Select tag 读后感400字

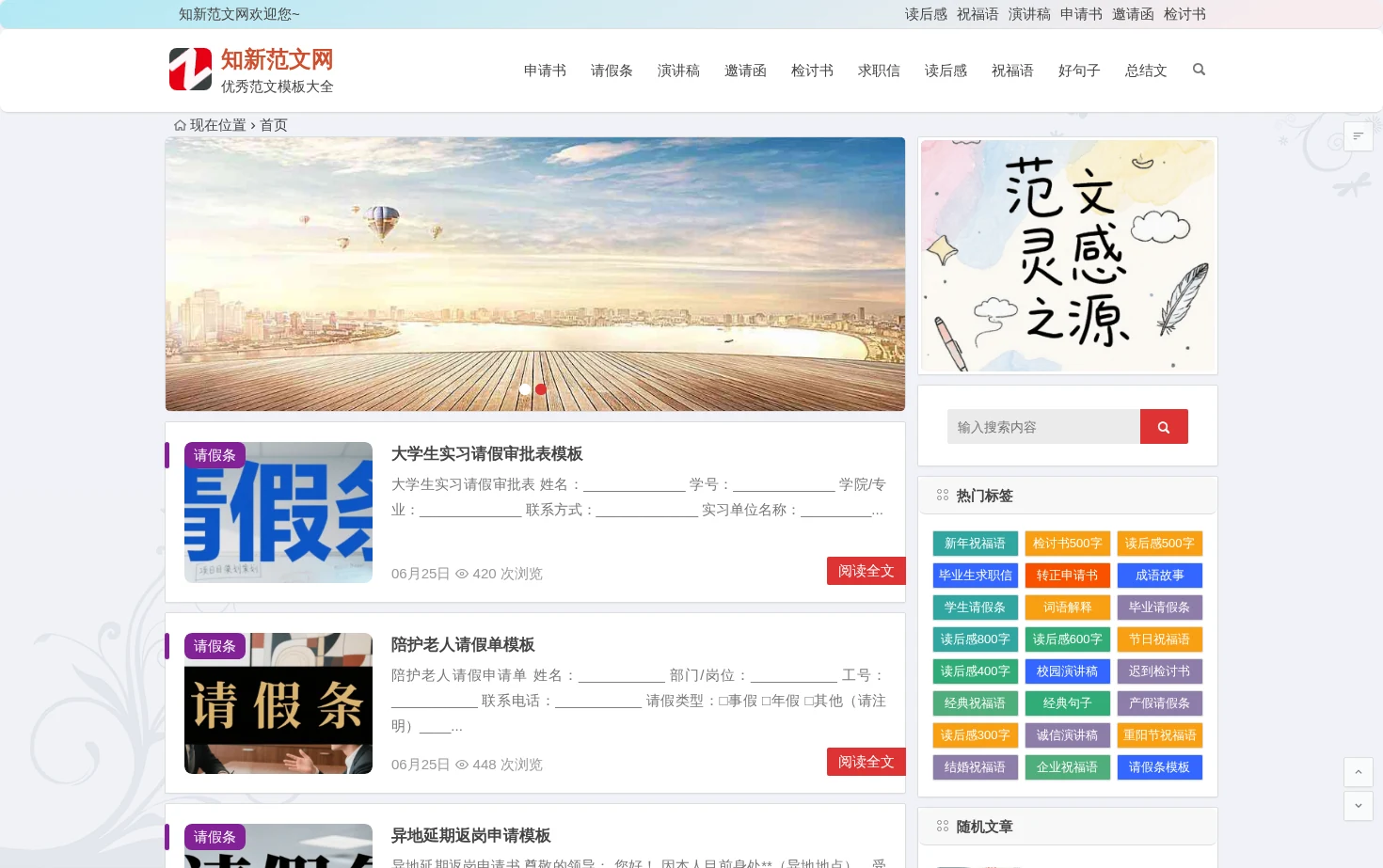[x=975, y=671]
